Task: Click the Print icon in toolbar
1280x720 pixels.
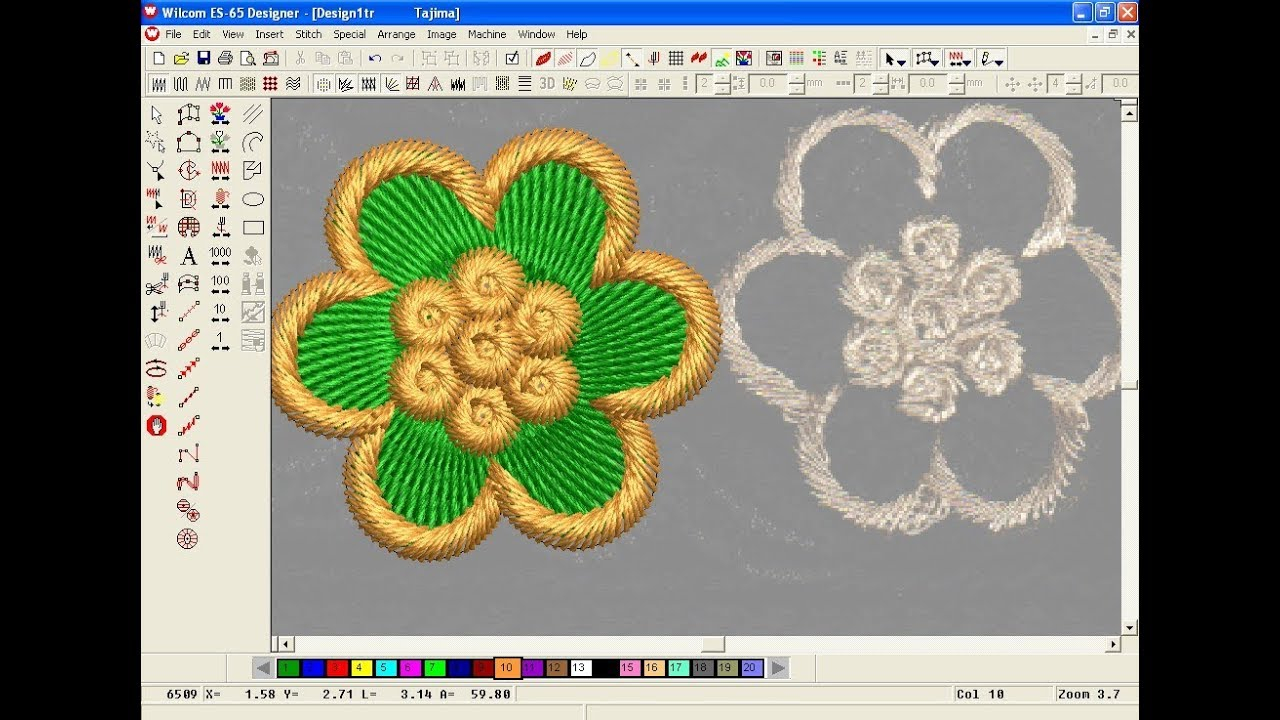Action: (226, 59)
